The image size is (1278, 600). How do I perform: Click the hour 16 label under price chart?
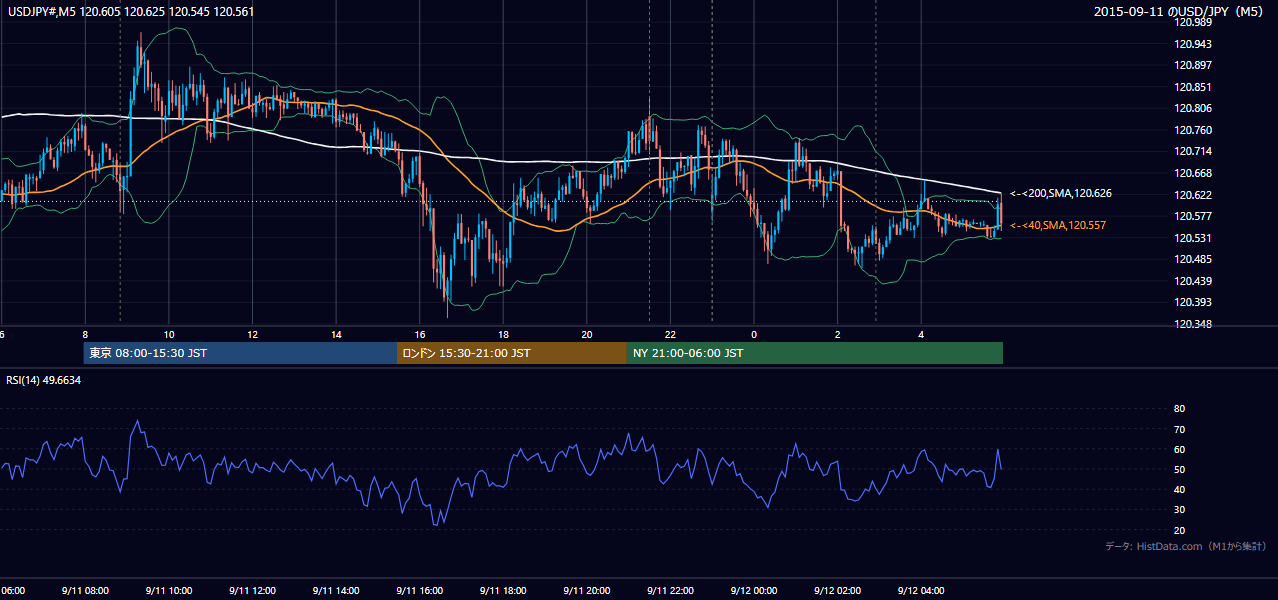[420, 334]
